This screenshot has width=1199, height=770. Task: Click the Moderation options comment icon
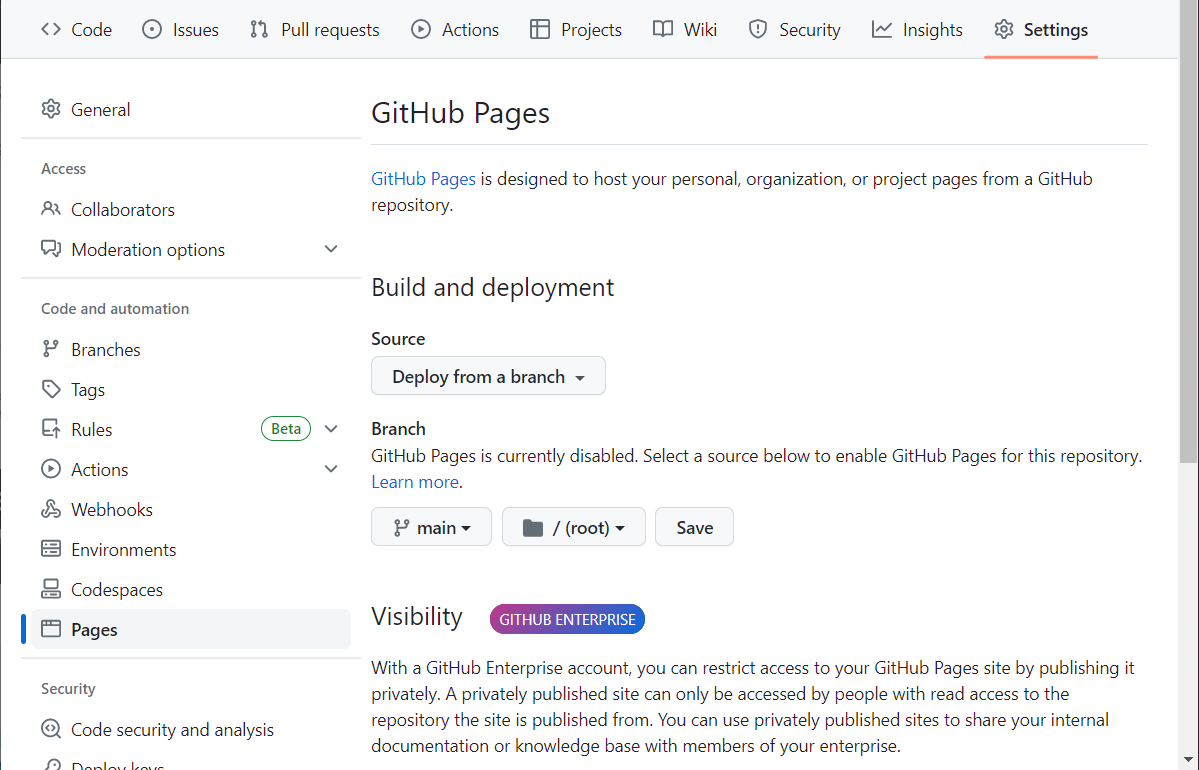pos(50,249)
